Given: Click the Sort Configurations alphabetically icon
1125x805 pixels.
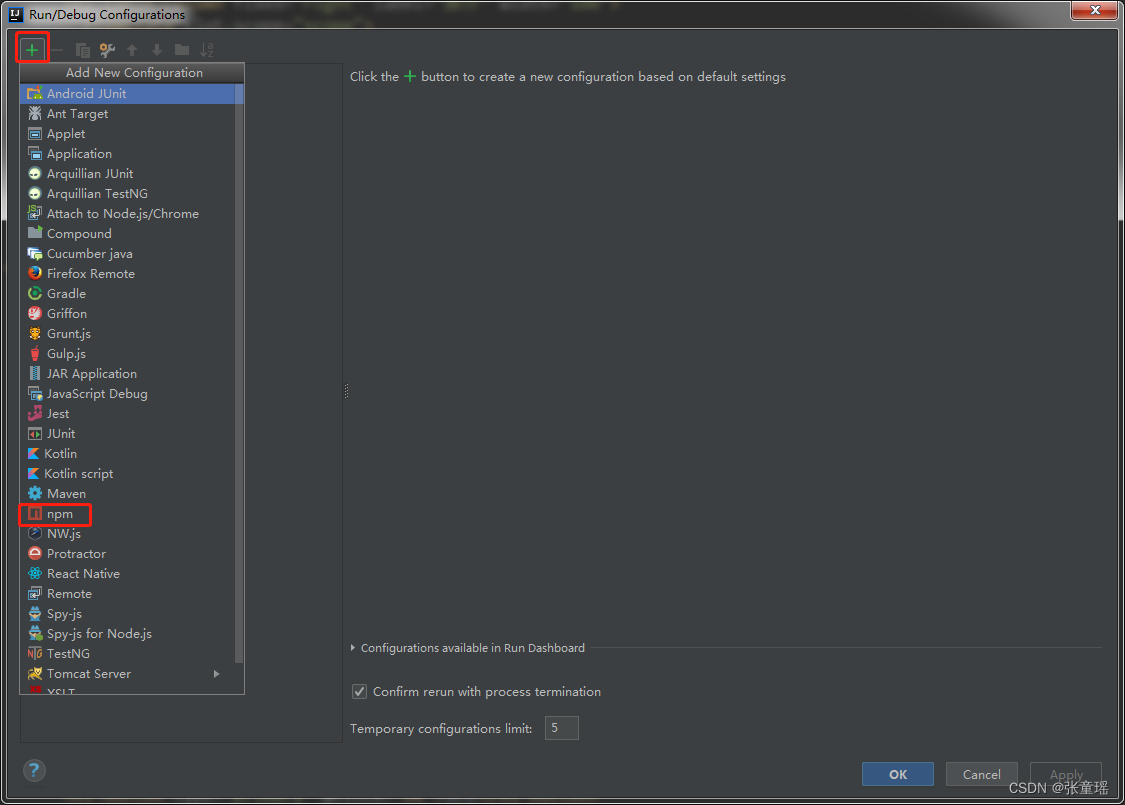Looking at the screenshot, I should click(x=207, y=50).
